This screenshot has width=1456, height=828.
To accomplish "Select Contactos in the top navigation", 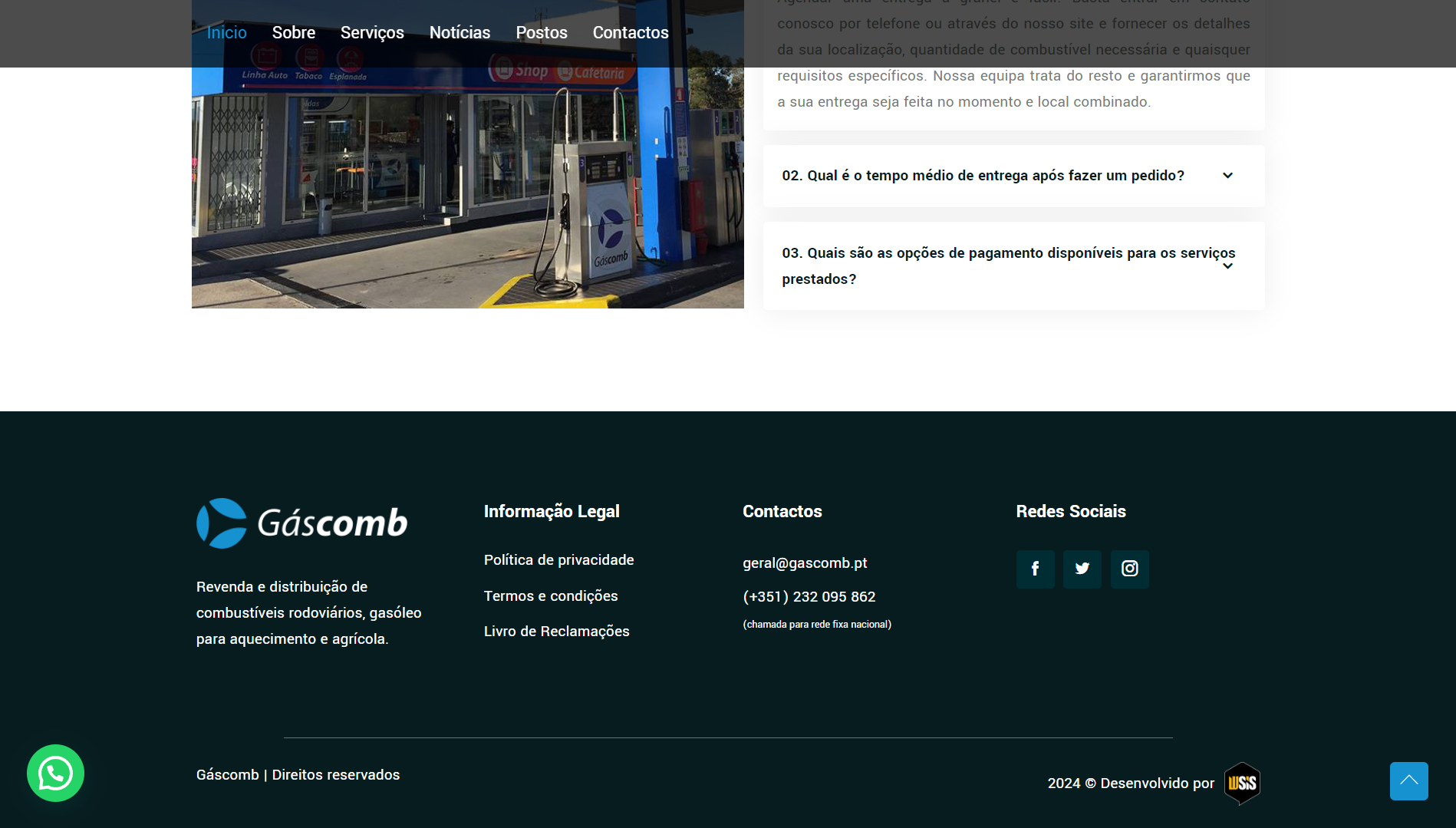I will click(x=631, y=33).
